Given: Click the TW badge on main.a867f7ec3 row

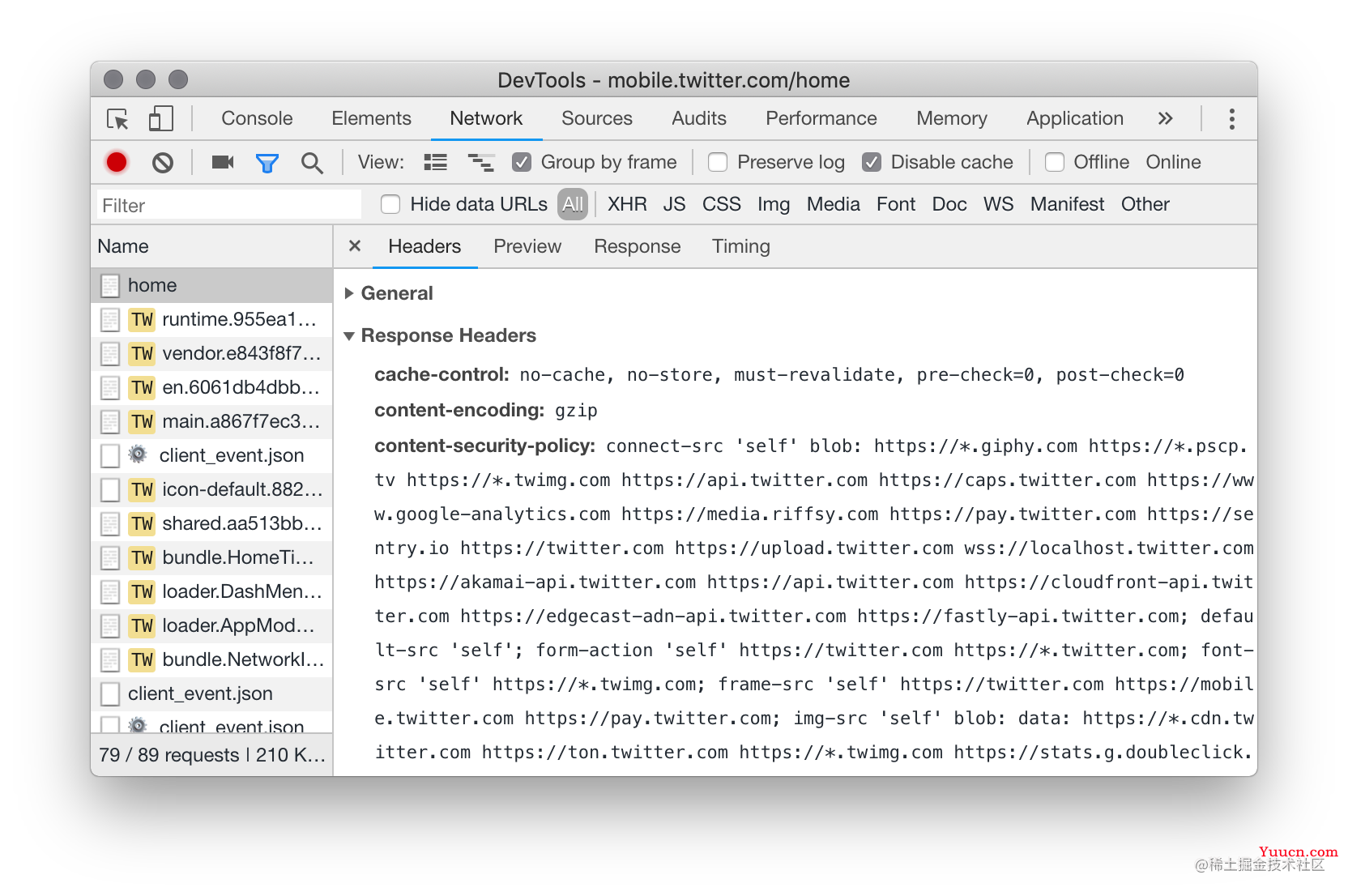Looking at the screenshot, I should [142, 421].
